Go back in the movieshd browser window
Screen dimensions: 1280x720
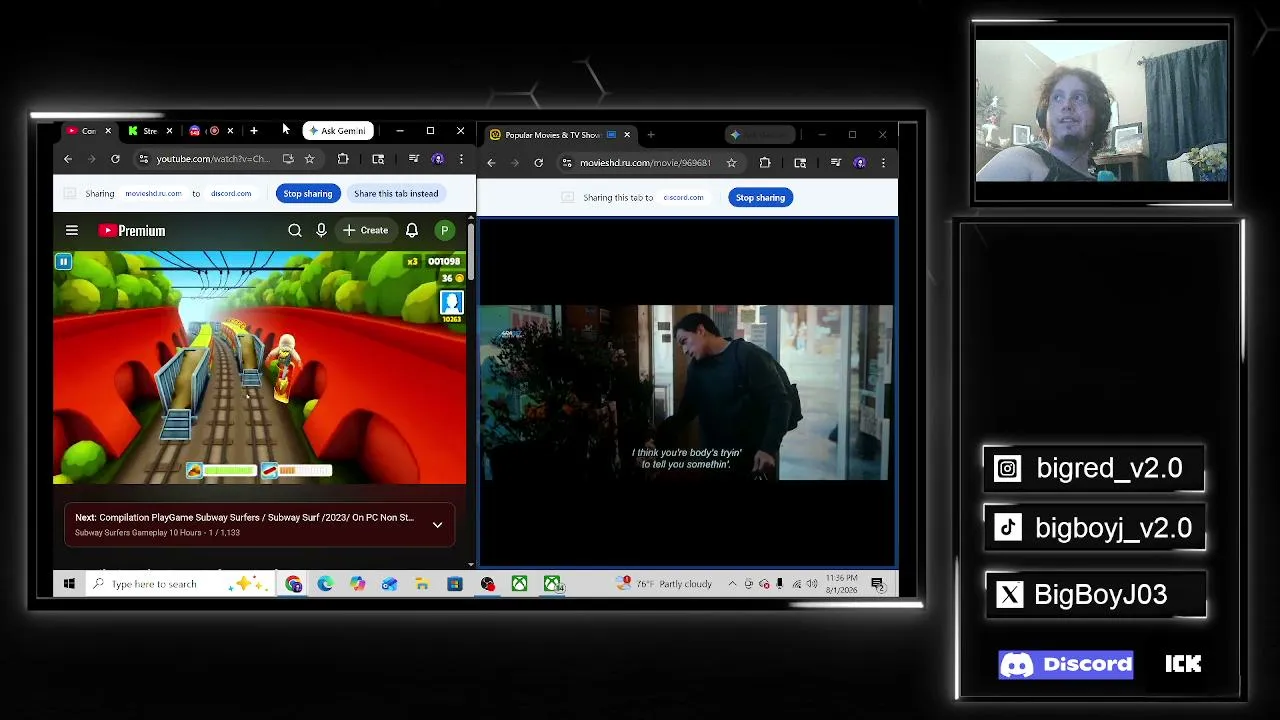coord(491,163)
